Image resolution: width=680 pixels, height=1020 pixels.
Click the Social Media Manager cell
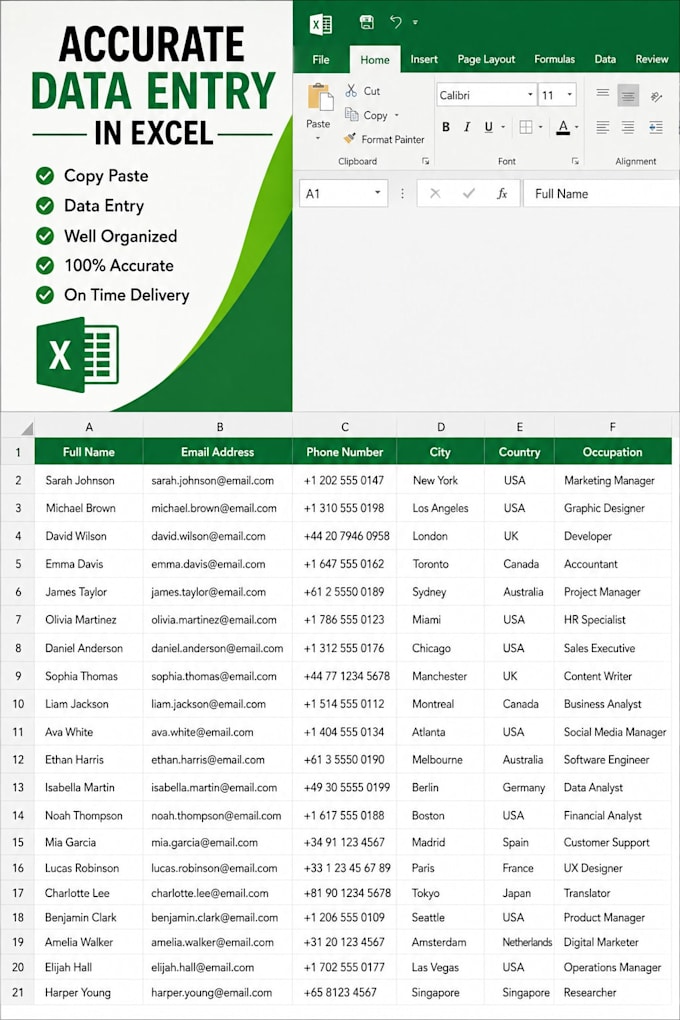tap(612, 732)
